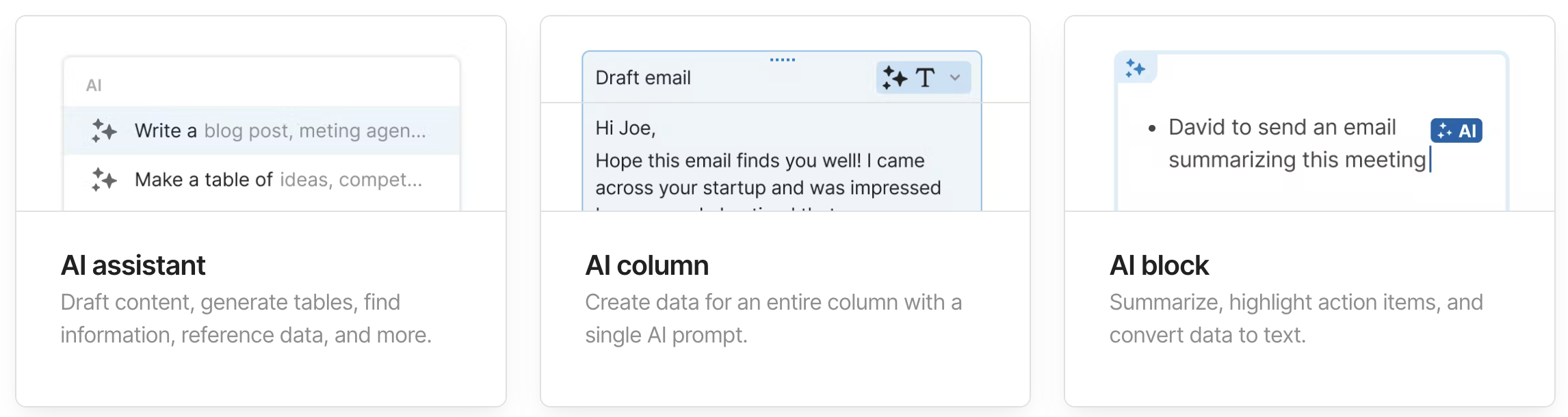
Task: Click the blue AI badge next to the action item
Action: pos(1457,130)
